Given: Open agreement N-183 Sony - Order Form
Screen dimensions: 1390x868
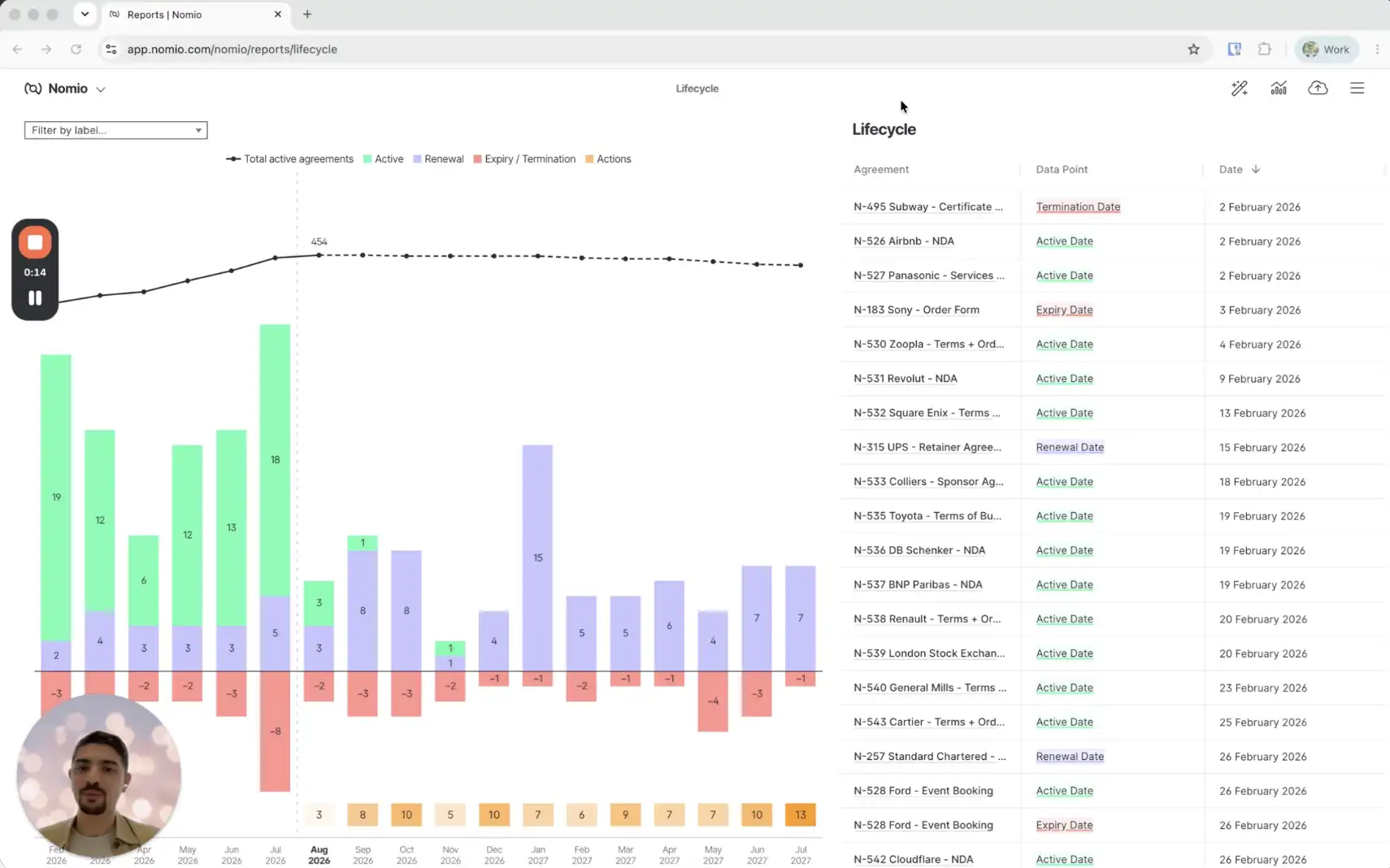Looking at the screenshot, I should (x=916, y=310).
